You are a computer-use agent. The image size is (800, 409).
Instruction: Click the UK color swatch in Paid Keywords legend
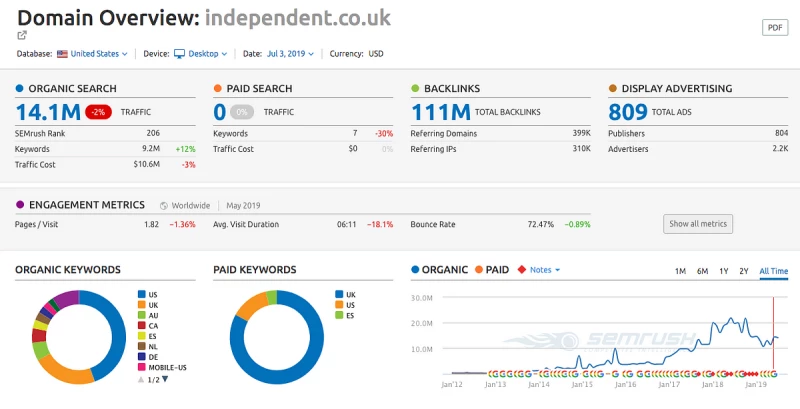click(341, 296)
